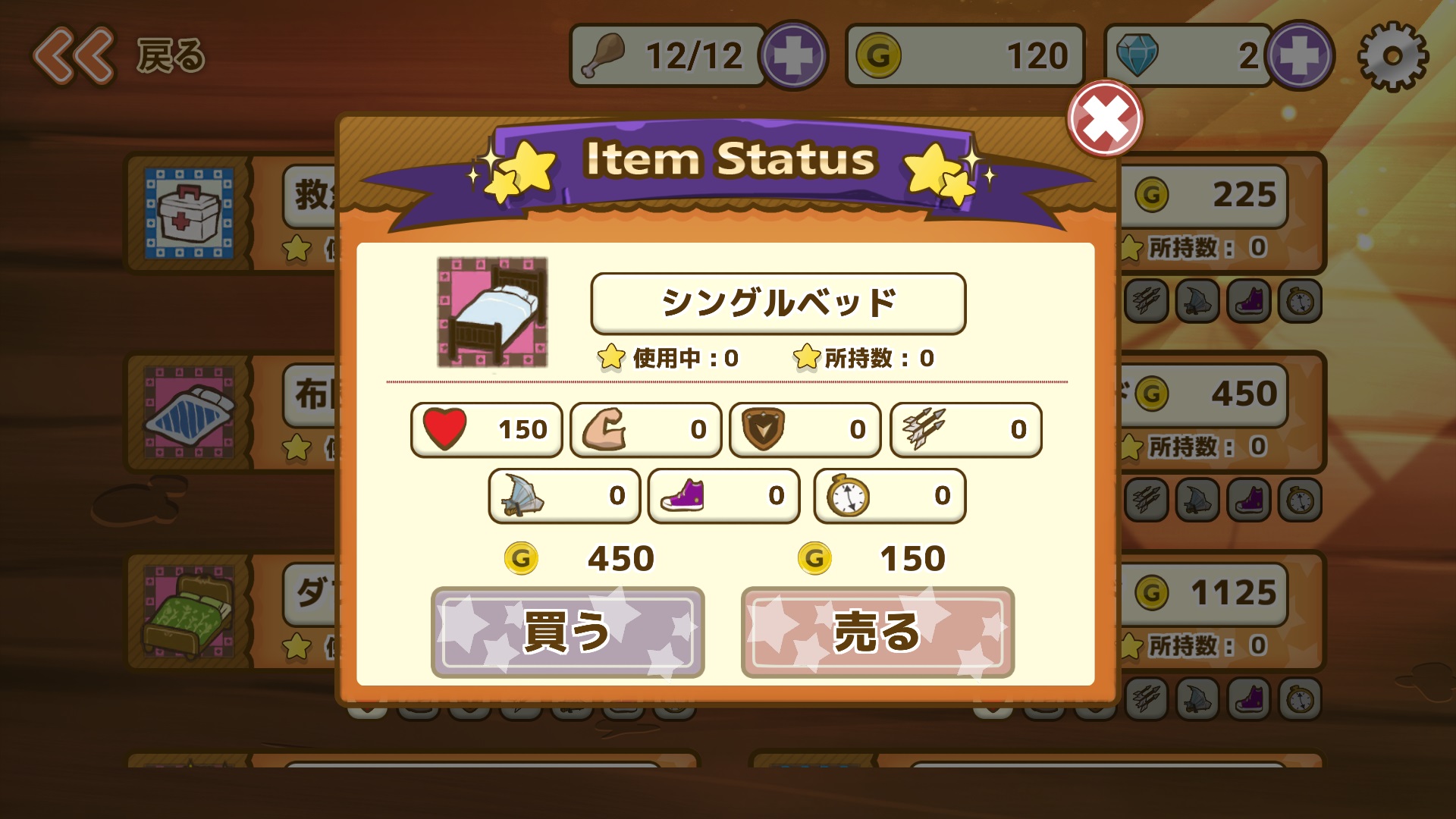Select the first aid kit item
This screenshot has width=1456, height=819.
coord(189,213)
